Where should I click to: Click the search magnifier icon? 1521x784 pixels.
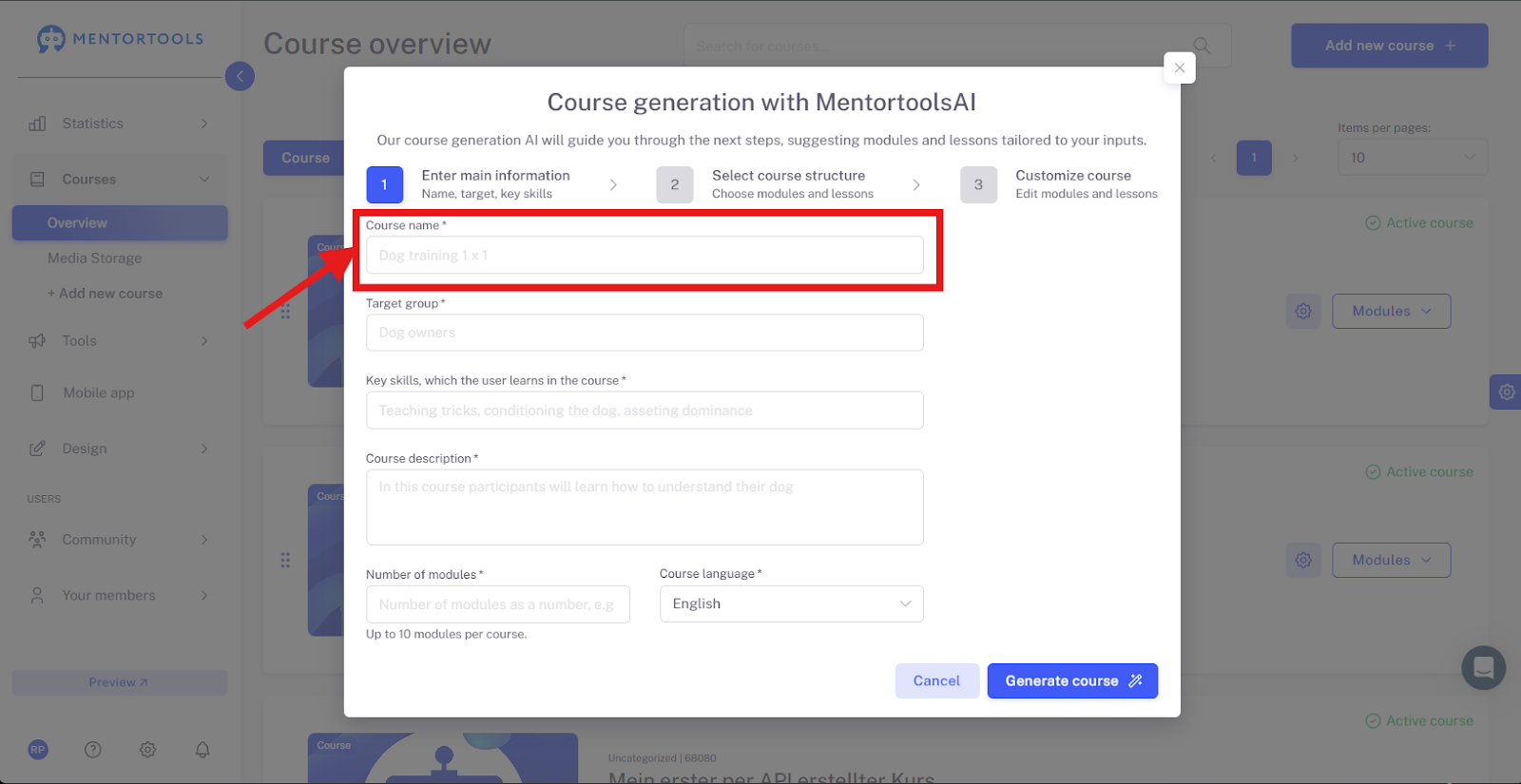coord(1202,46)
